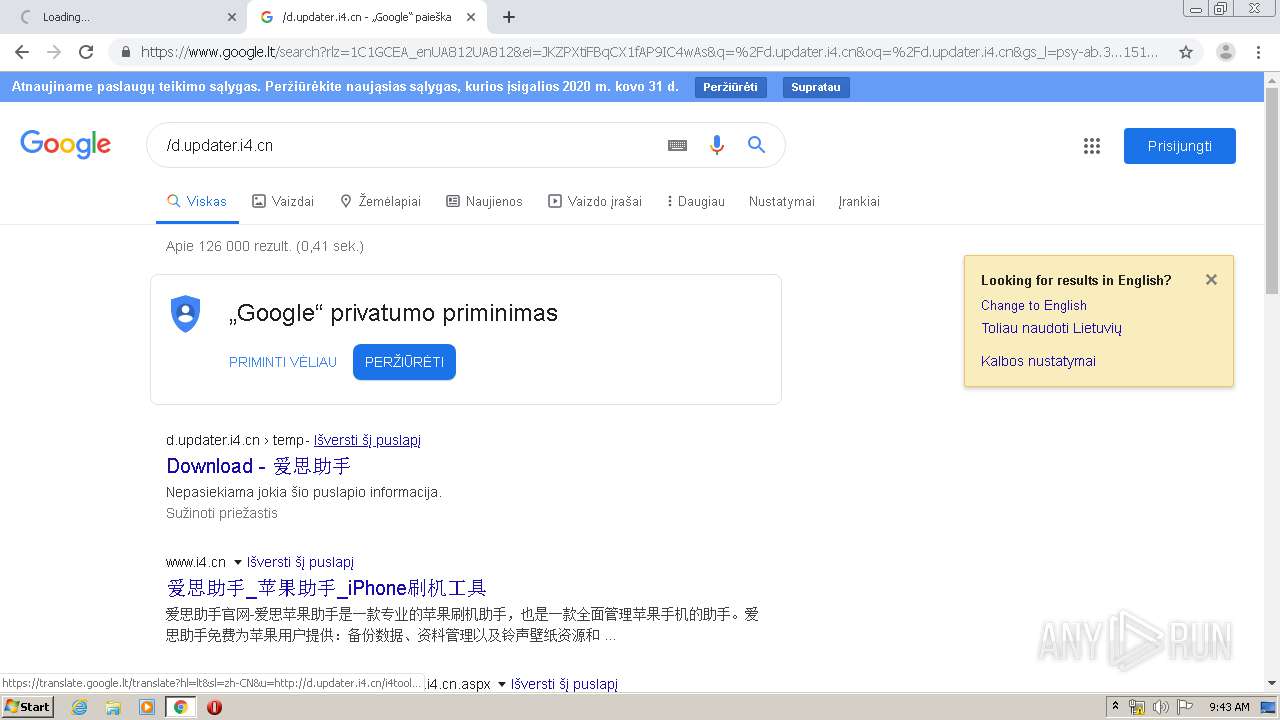Expand the i4.cn.aspx result dropdown arrow

tap(502, 685)
